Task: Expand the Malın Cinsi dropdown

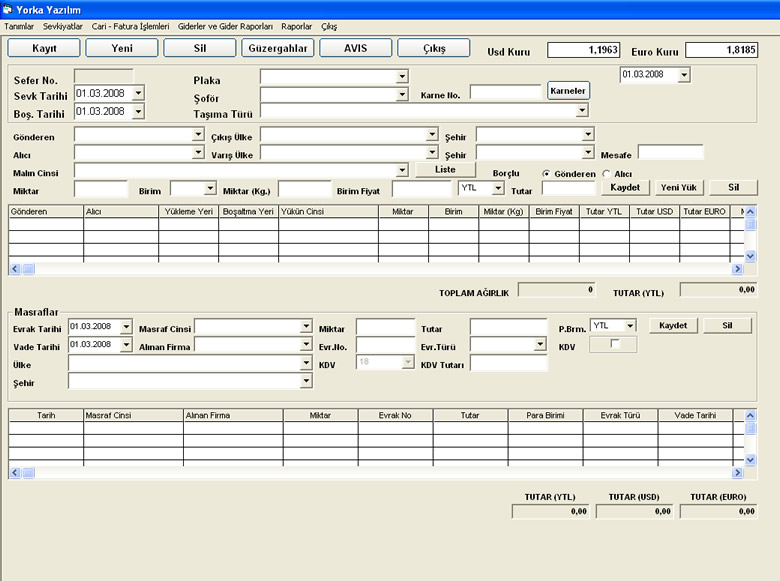Action: point(402,171)
